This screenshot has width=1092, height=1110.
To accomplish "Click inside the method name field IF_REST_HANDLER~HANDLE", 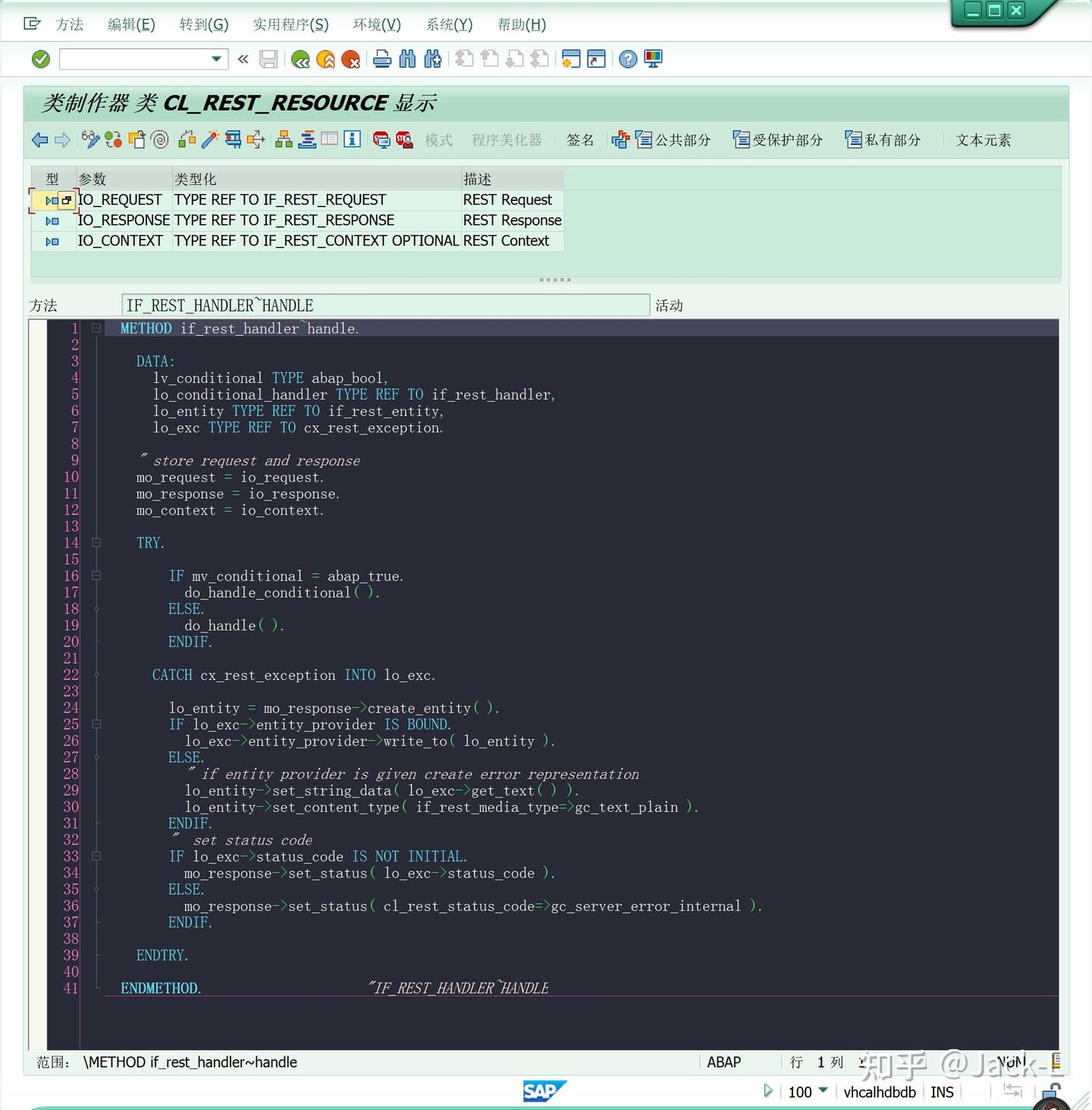I will (x=379, y=305).
